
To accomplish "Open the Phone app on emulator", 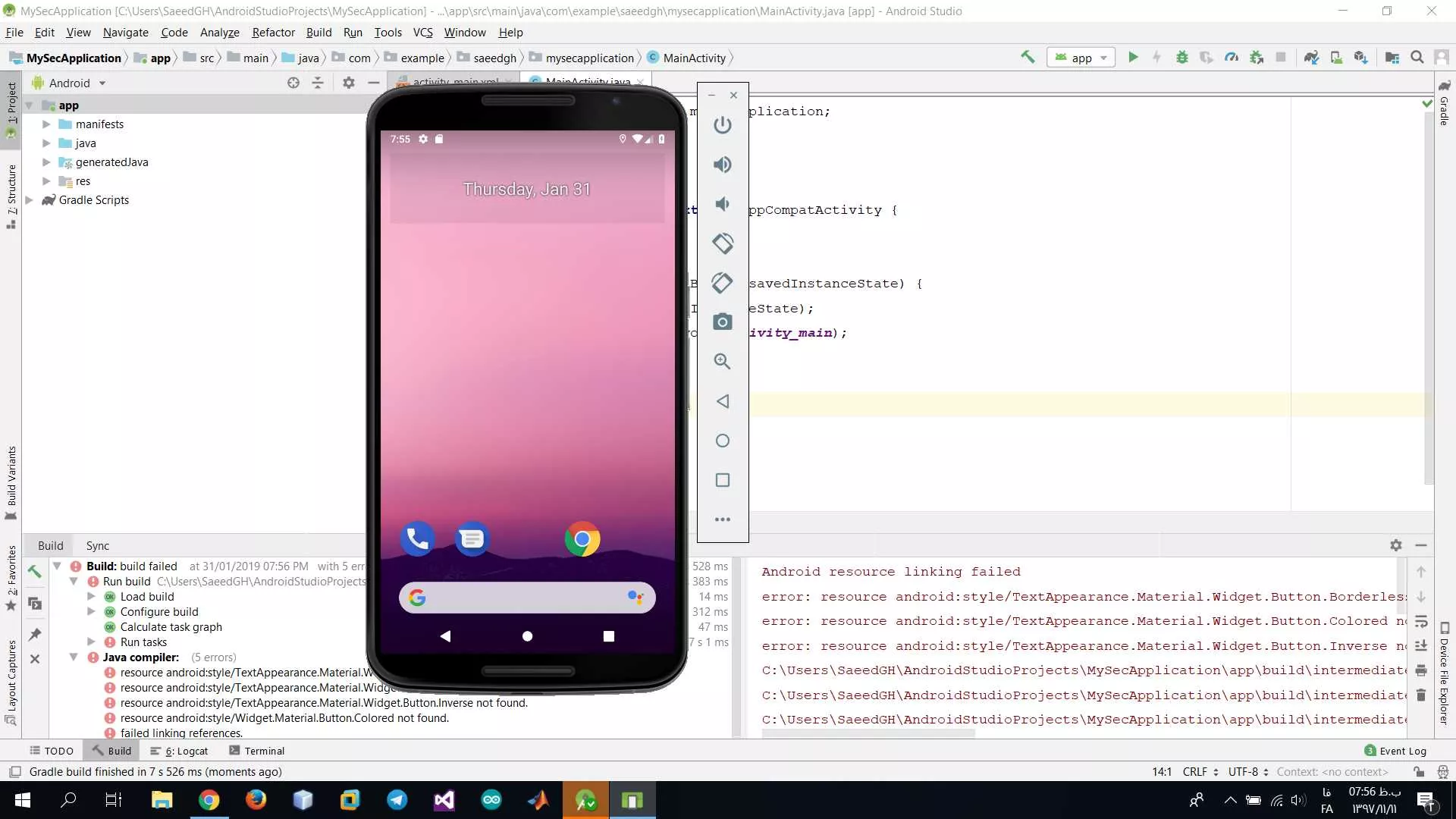I will coord(417,539).
